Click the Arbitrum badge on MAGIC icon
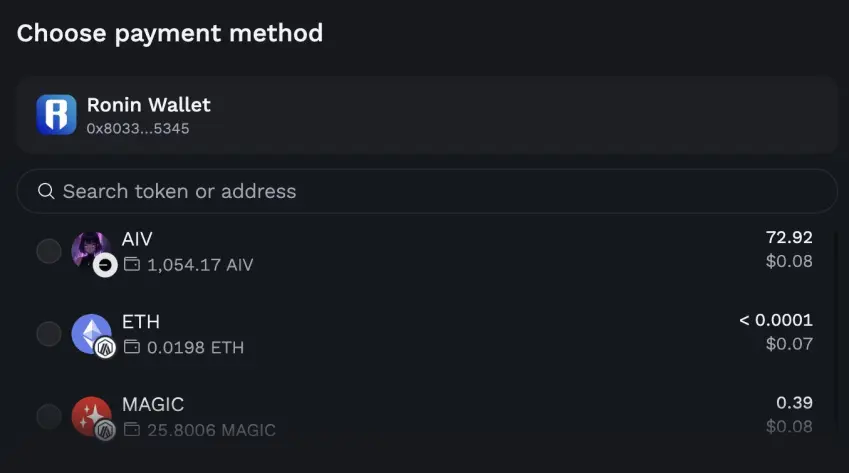 105,430
